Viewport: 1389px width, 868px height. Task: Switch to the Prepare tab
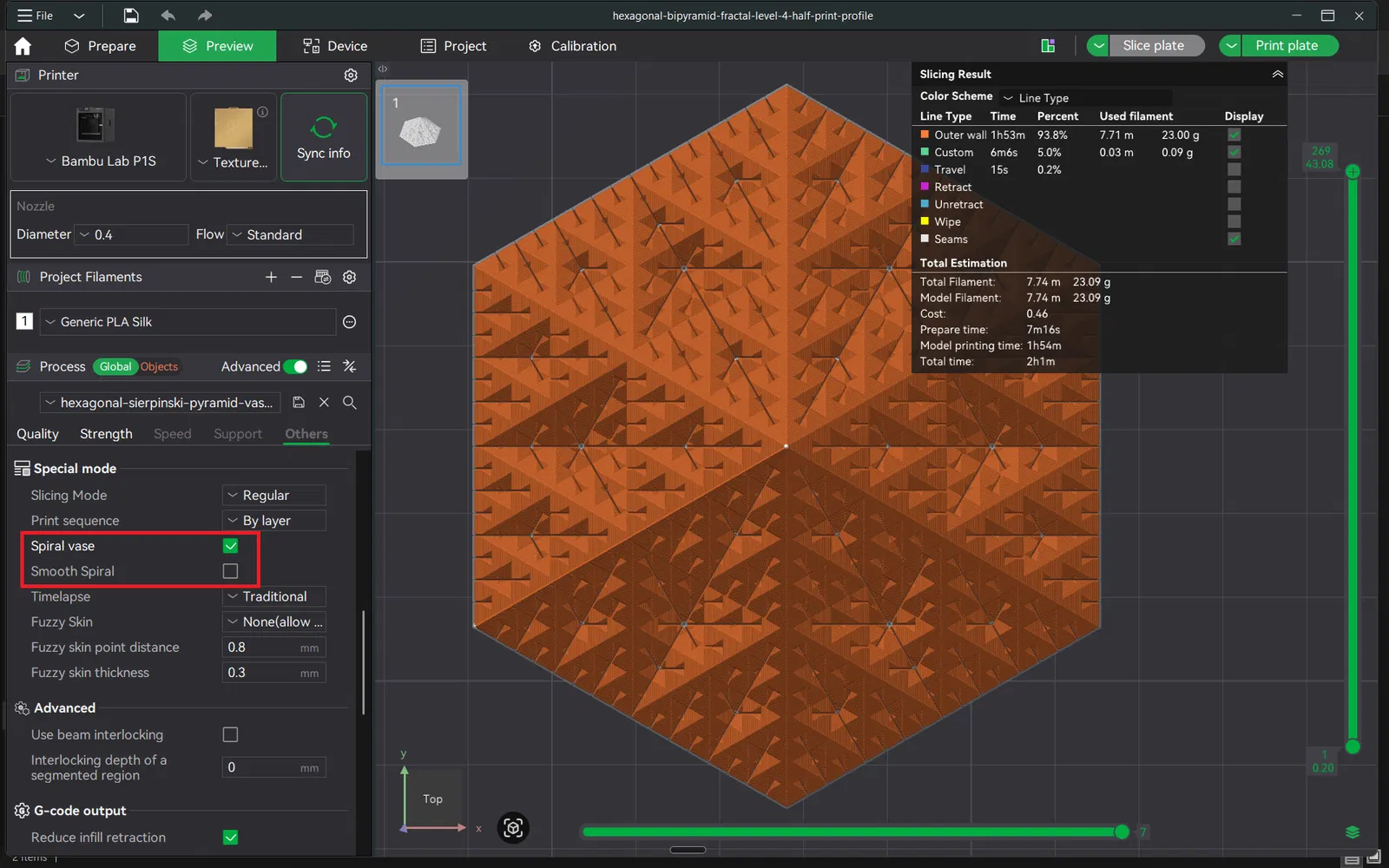coord(101,46)
